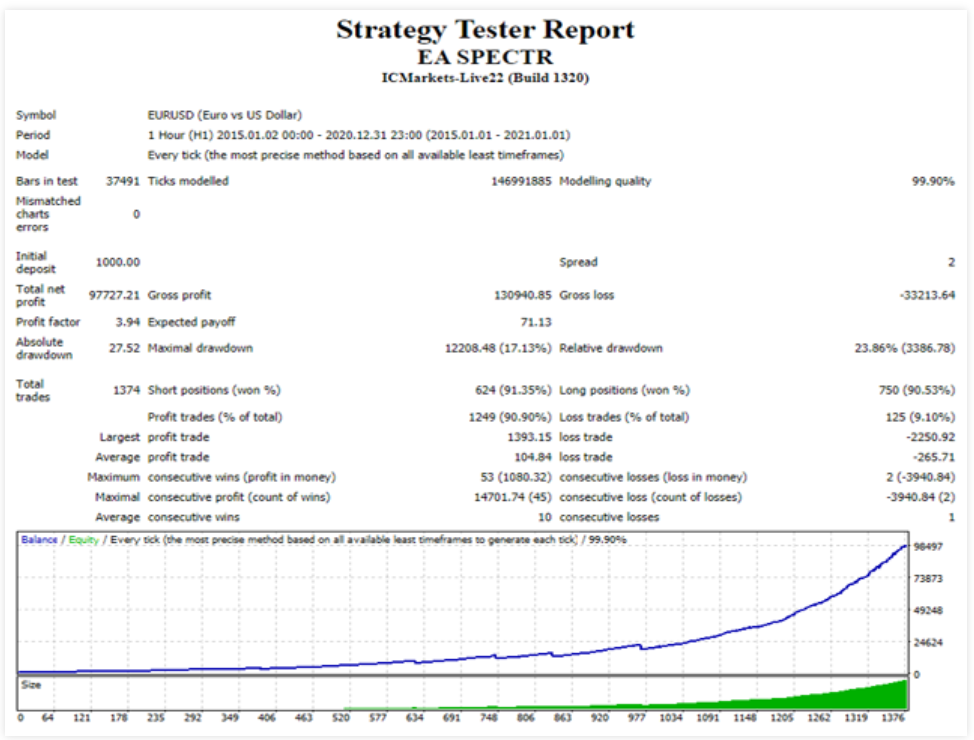Click the Profit factor value 3.94

128,322
